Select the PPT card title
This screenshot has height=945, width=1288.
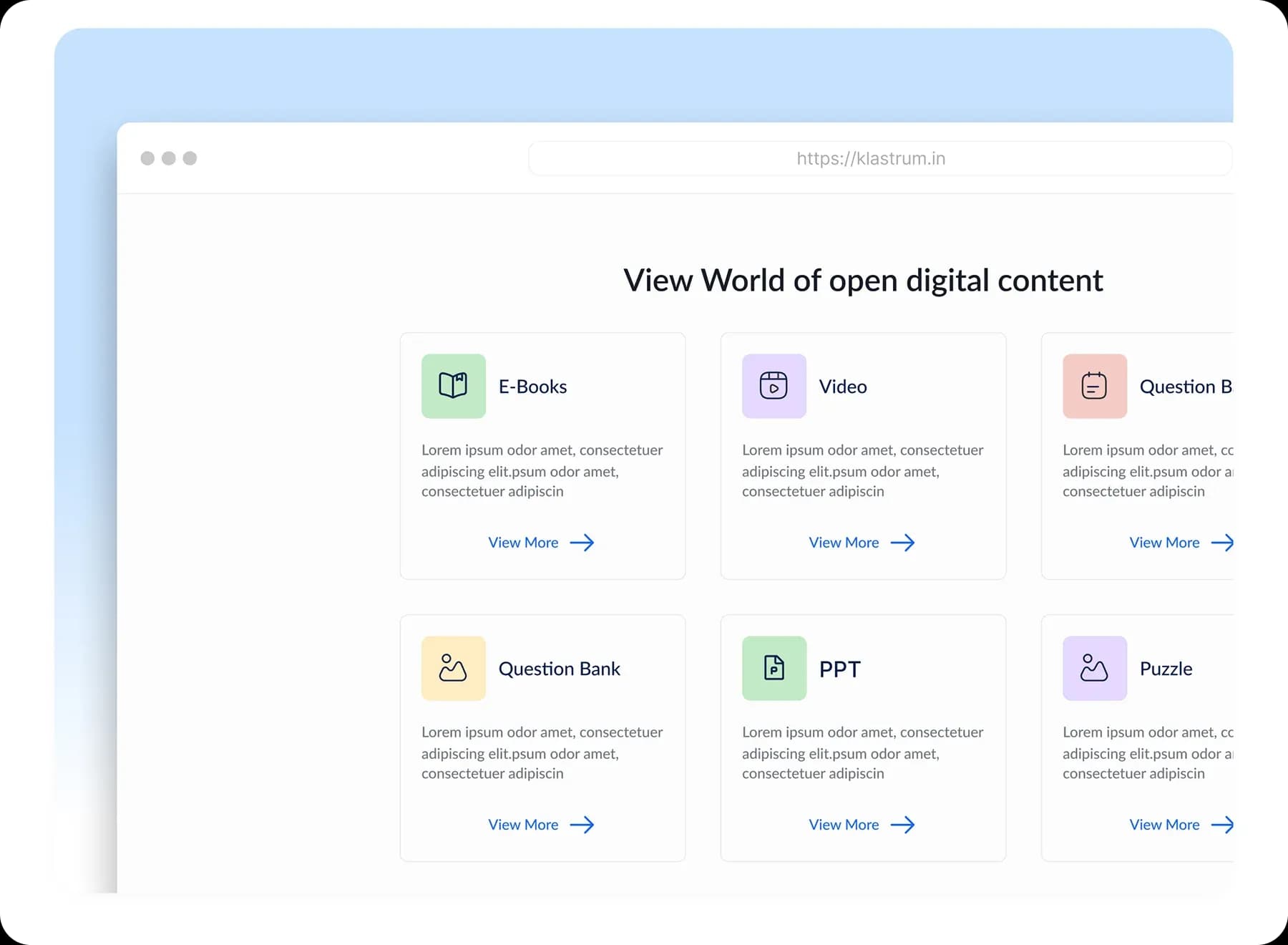tap(840, 669)
